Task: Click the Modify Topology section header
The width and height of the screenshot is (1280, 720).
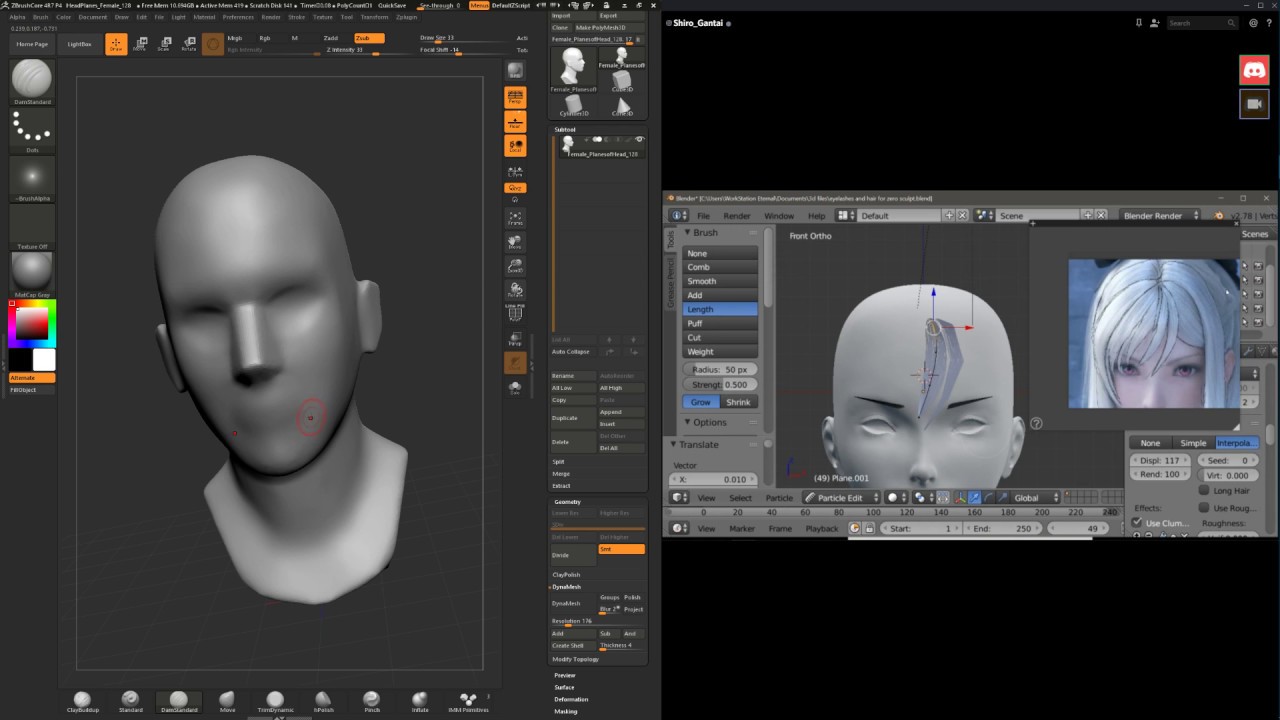Action: point(575,659)
